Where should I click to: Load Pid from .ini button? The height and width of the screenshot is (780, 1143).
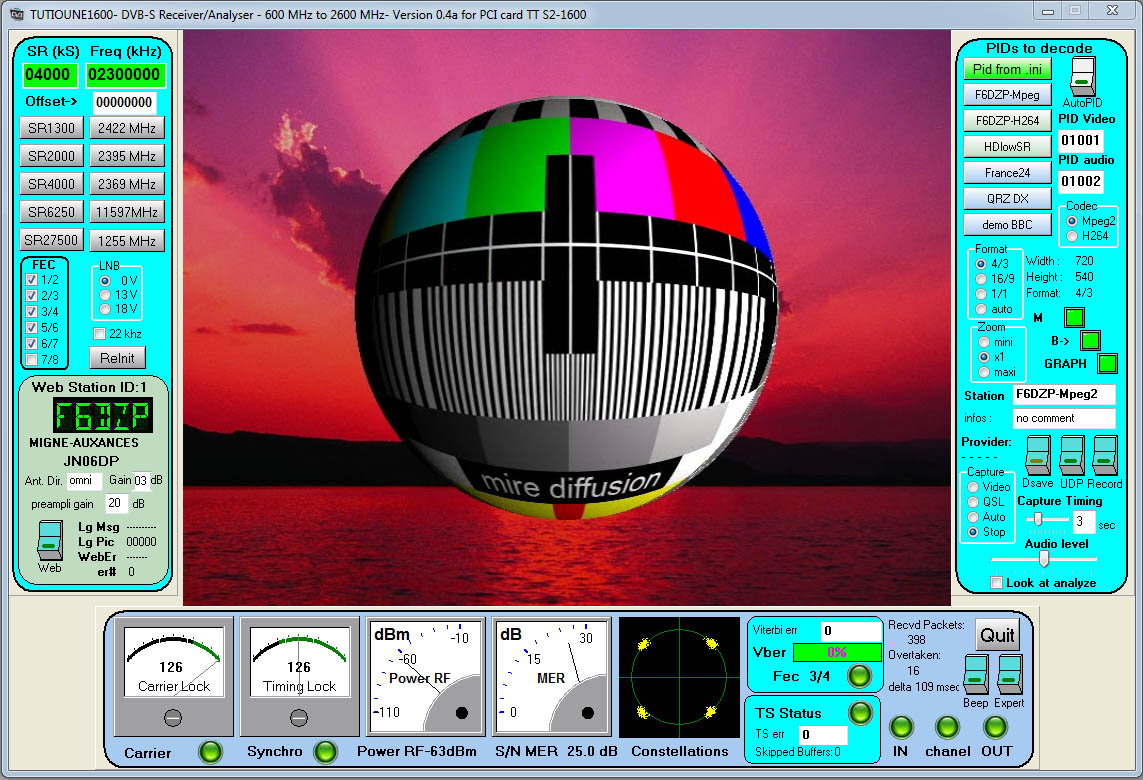tap(1007, 69)
